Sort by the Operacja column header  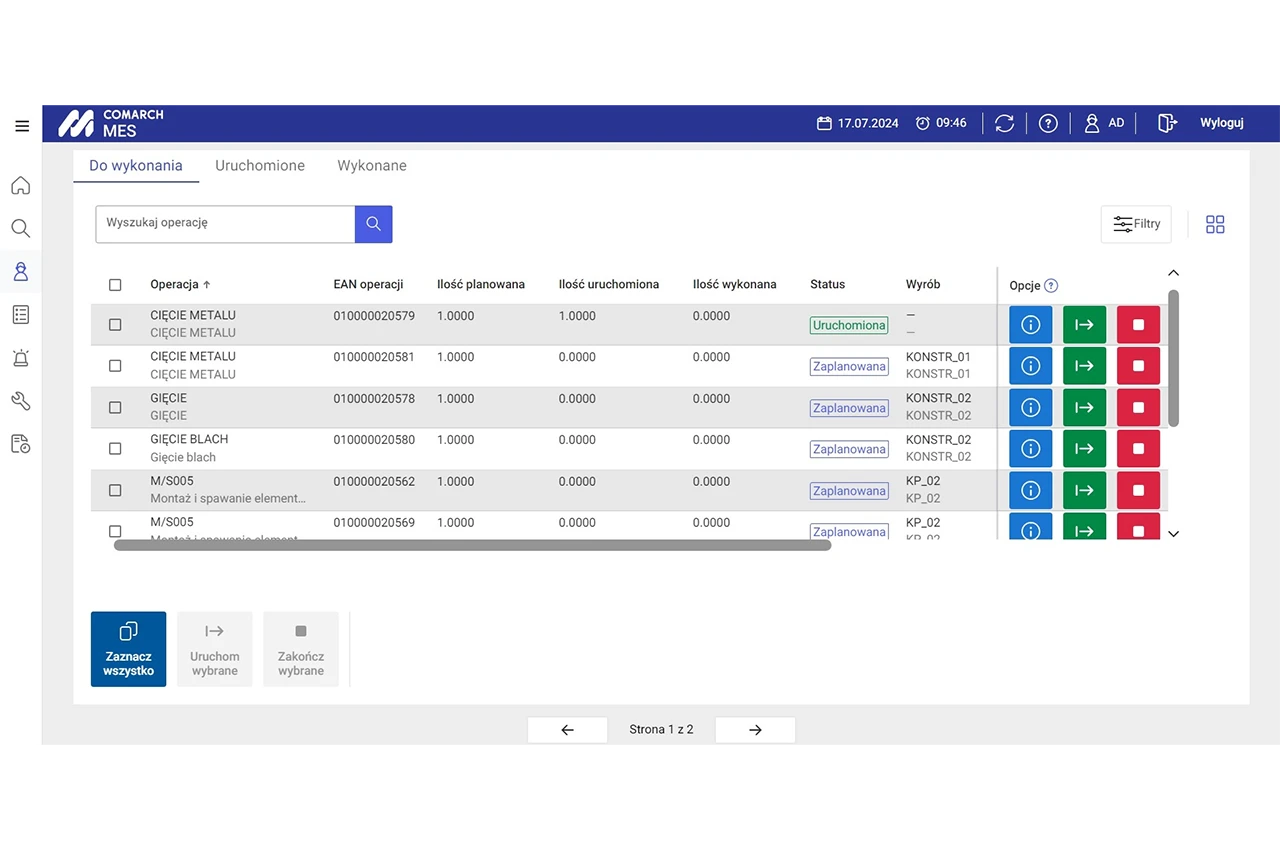pyautogui.click(x=180, y=284)
